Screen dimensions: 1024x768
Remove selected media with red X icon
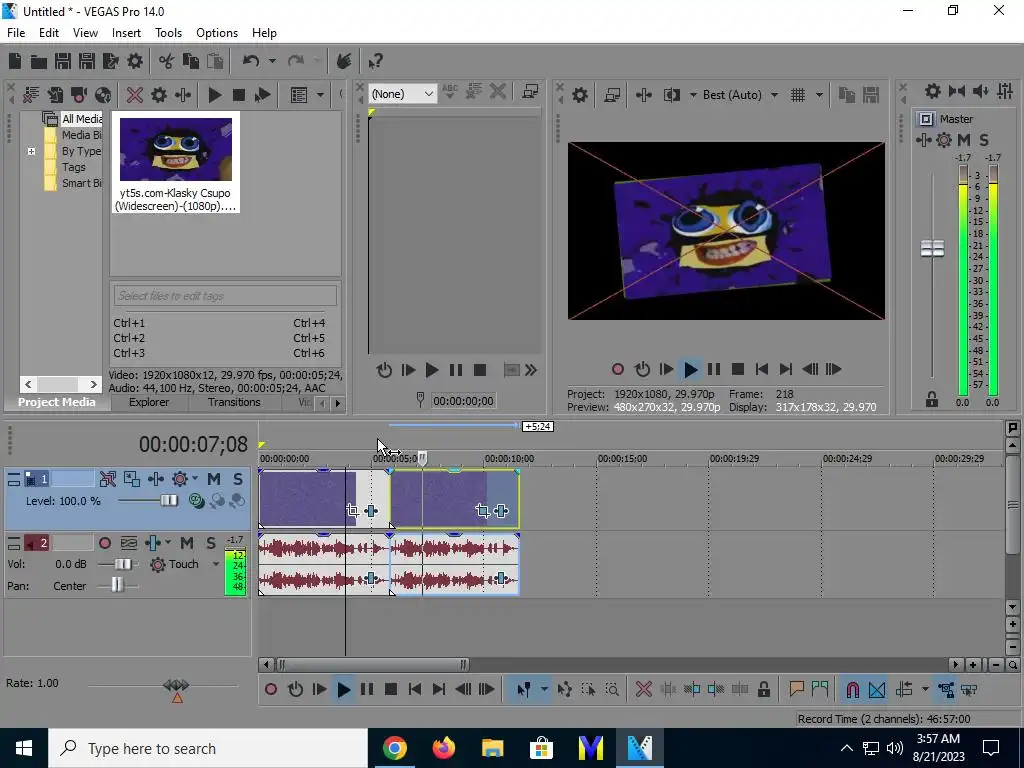coord(135,95)
